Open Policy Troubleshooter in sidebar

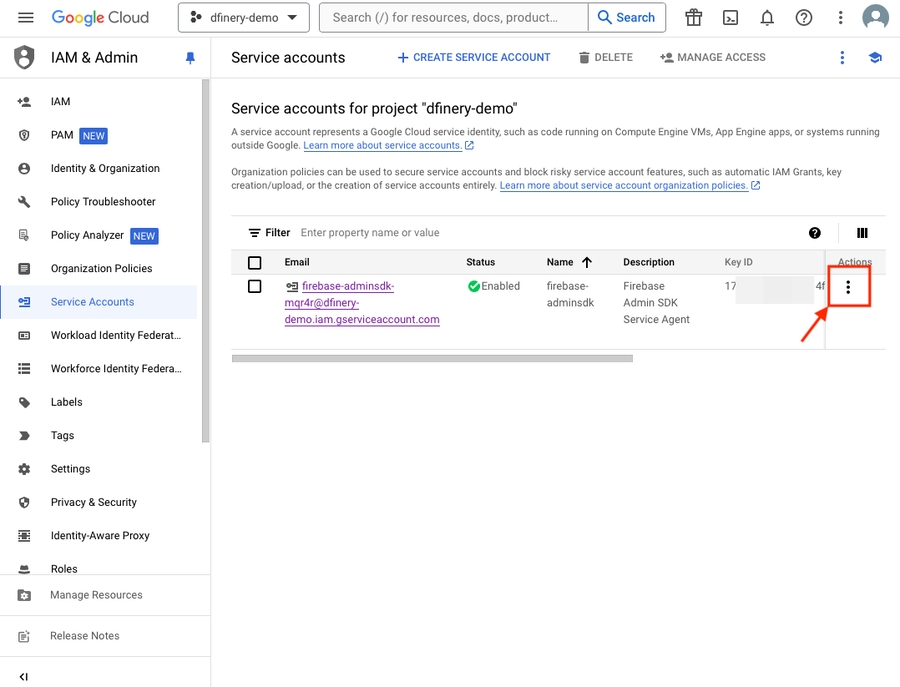click(x=103, y=202)
